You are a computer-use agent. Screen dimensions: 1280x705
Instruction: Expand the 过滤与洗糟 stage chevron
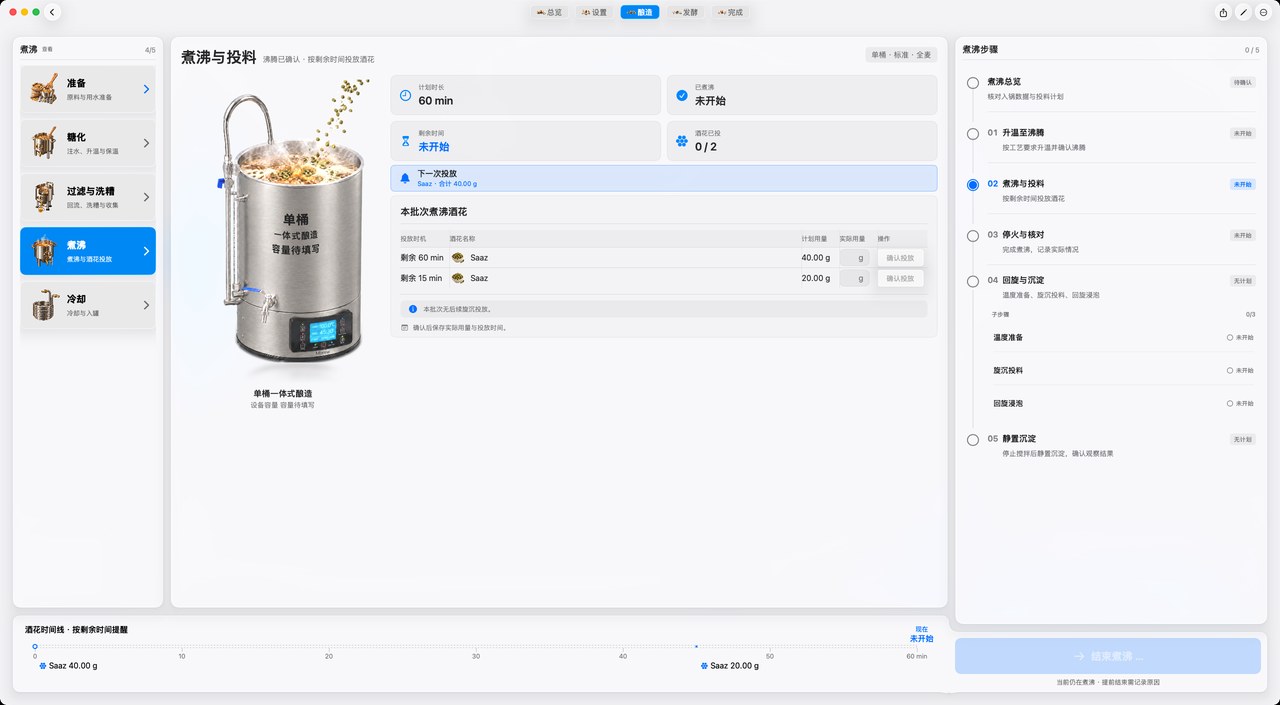pos(146,197)
